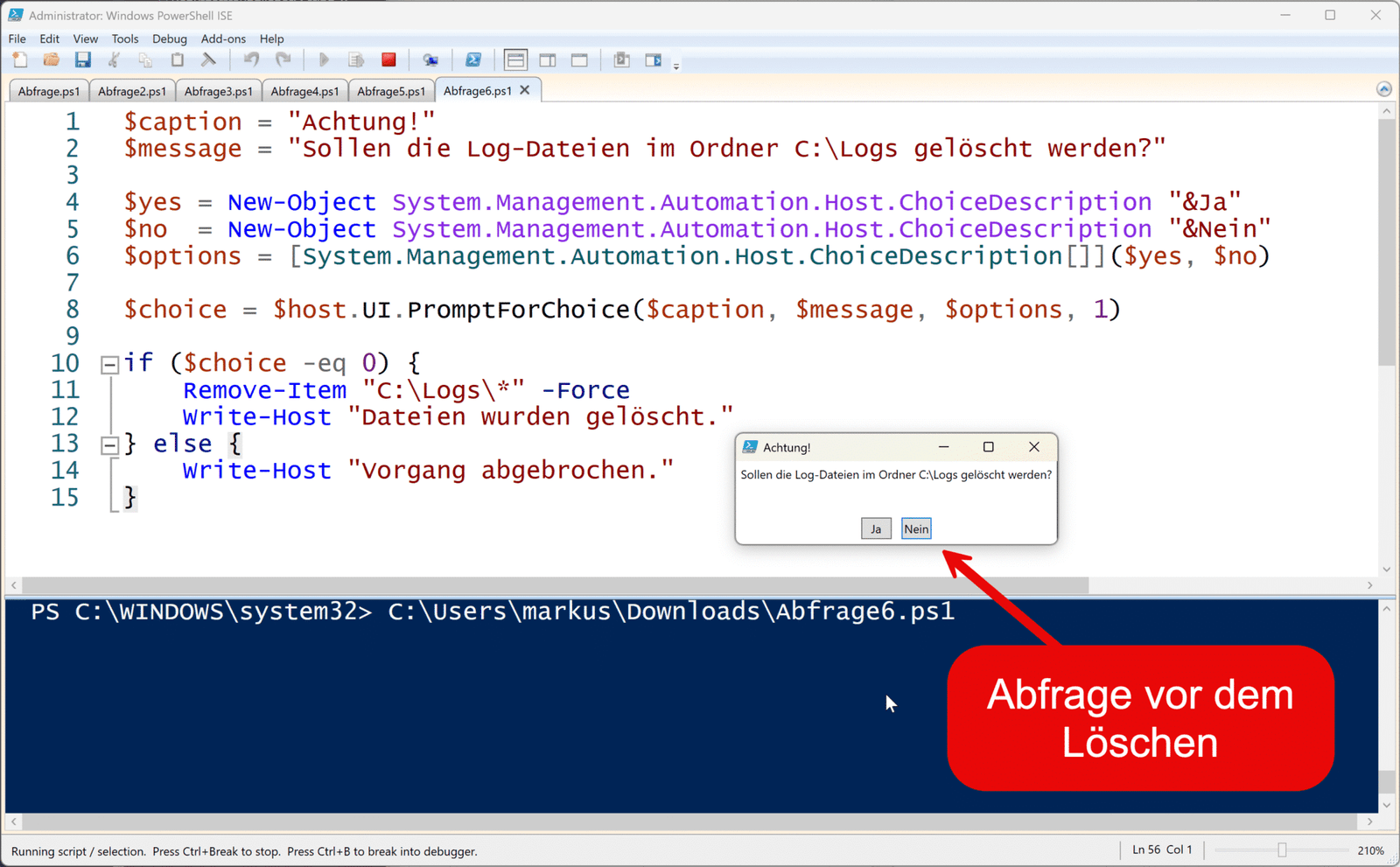Toggle Show Script Pane Top layout
The height and width of the screenshot is (867, 1400).
point(515,60)
